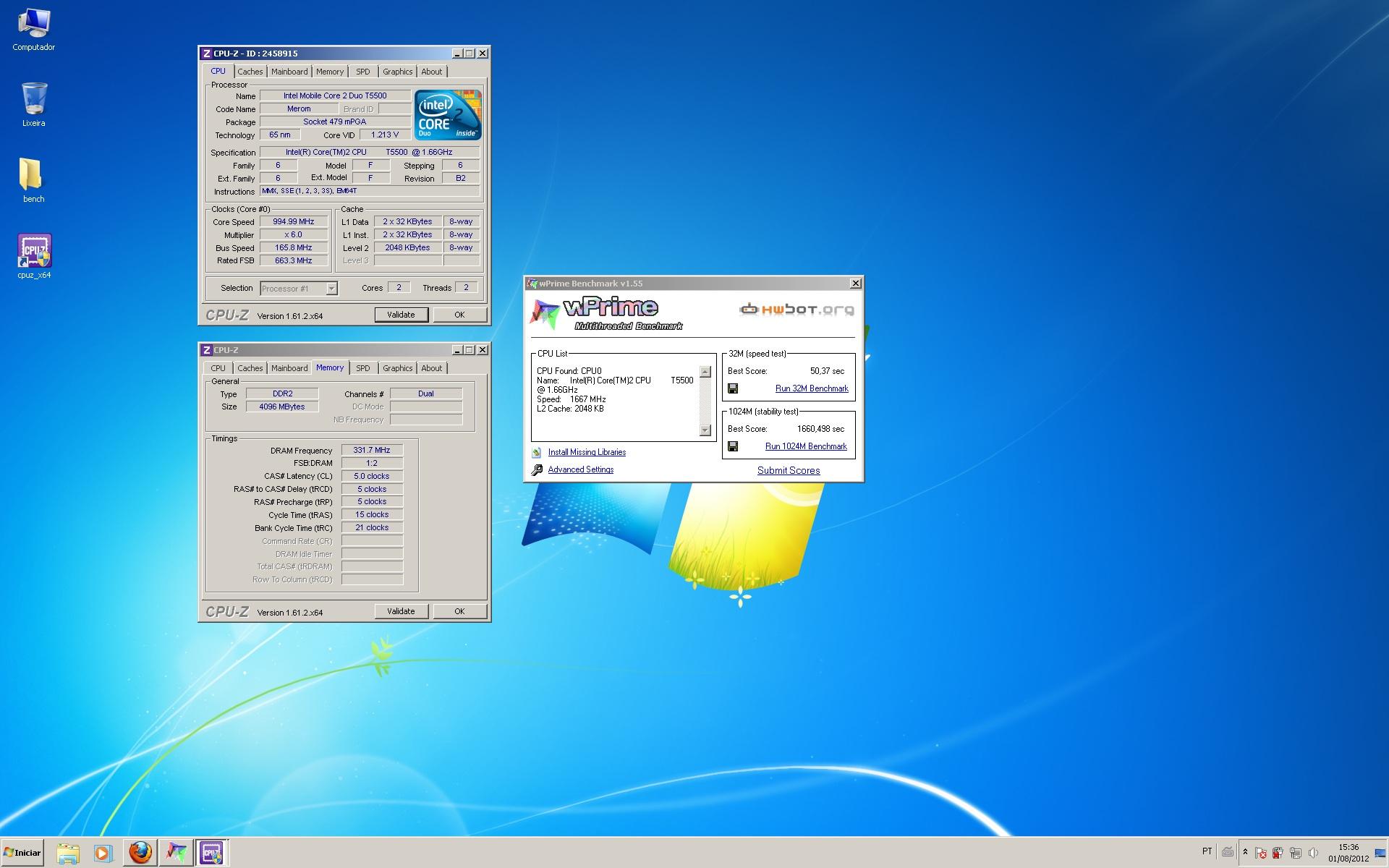
Task: Open Graphics tab in CPU-Z ID 2458915
Action: (397, 72)
